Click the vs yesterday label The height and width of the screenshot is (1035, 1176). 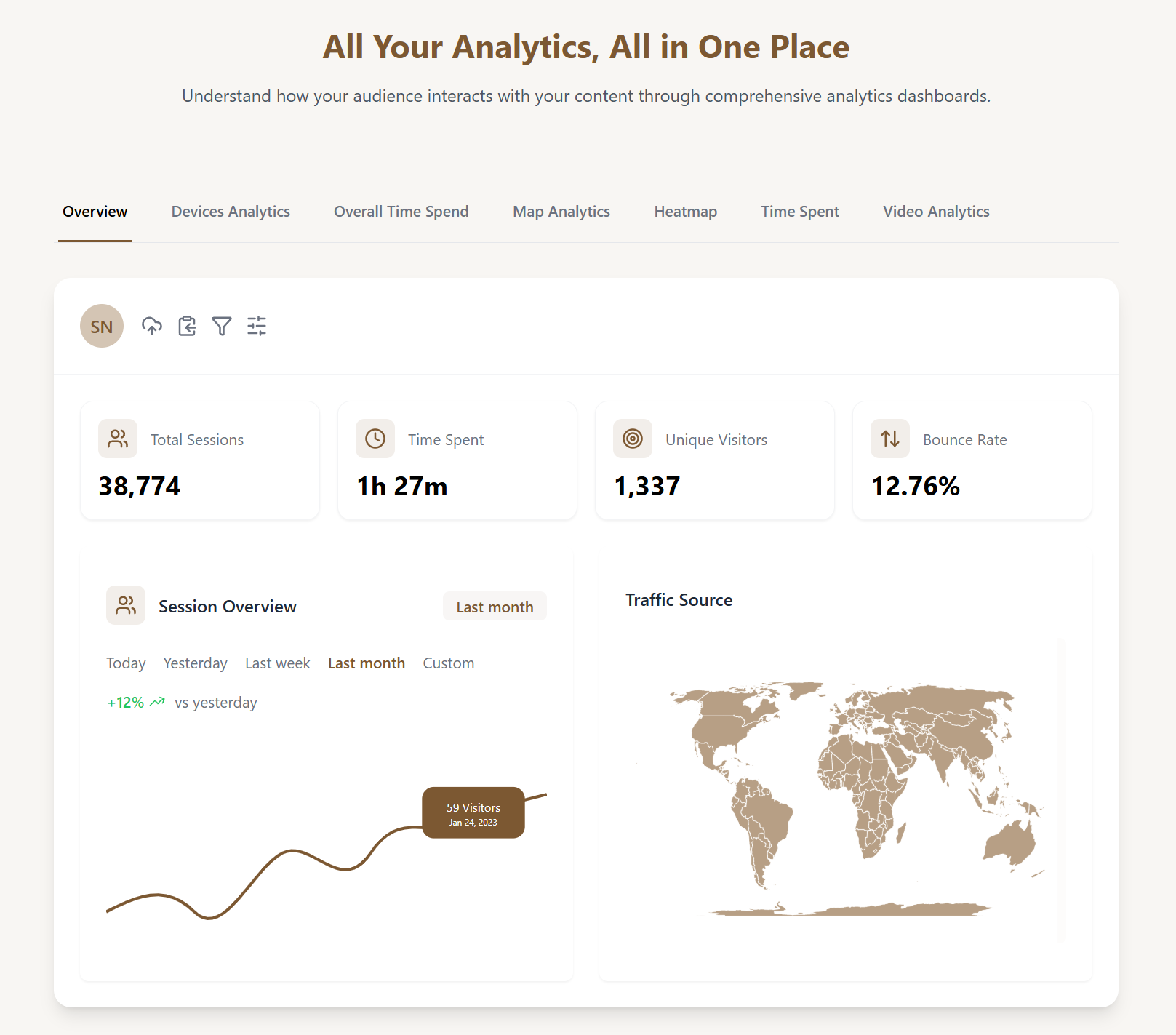tap(216, 703)
